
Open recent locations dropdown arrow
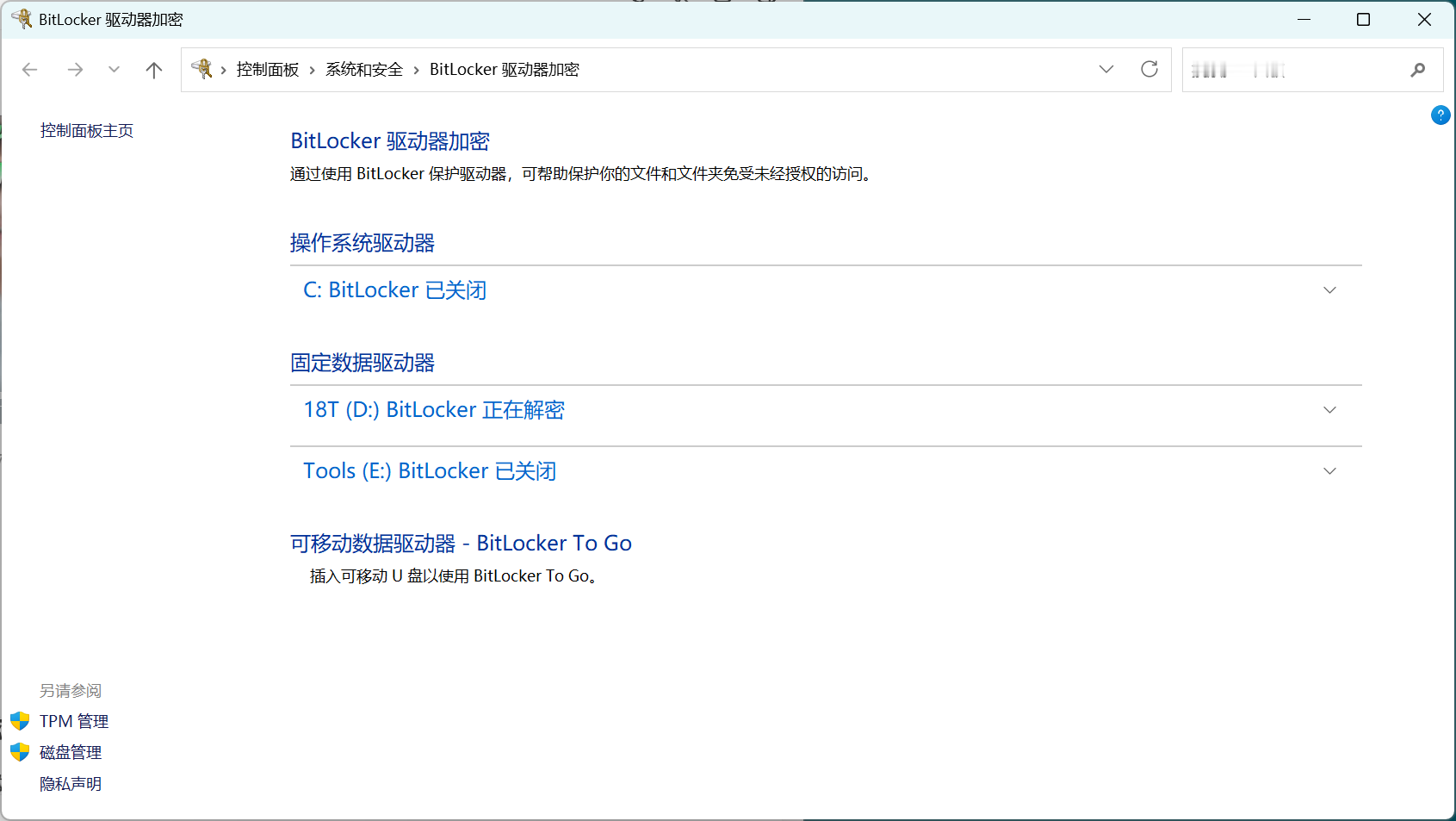click(x=114, y=70)
